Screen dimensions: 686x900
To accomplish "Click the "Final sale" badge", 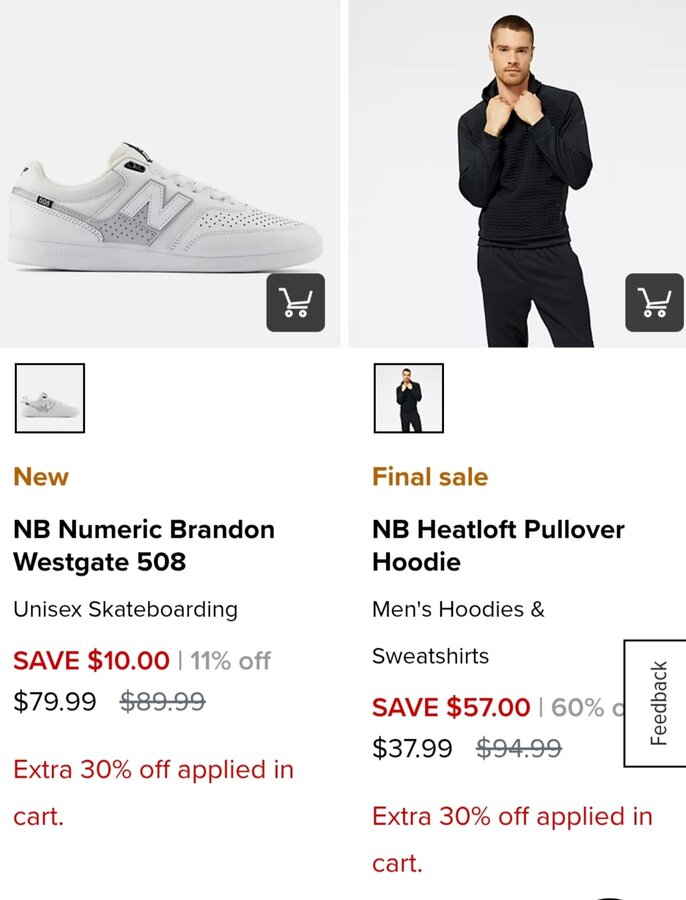I will pyautogui.click(x=430, y=477).
